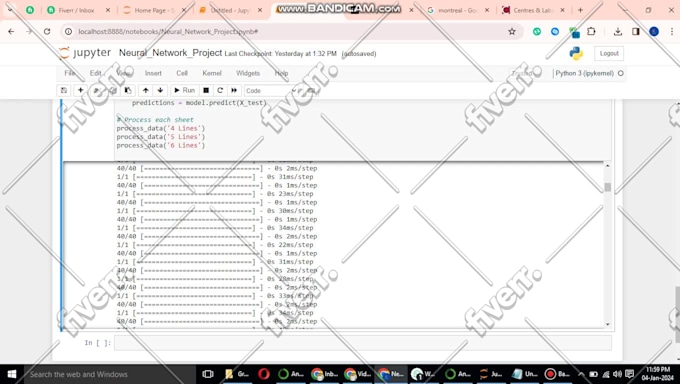Click the 0s 34ms/step output line

pyautogui.click(x=215, y=228)
